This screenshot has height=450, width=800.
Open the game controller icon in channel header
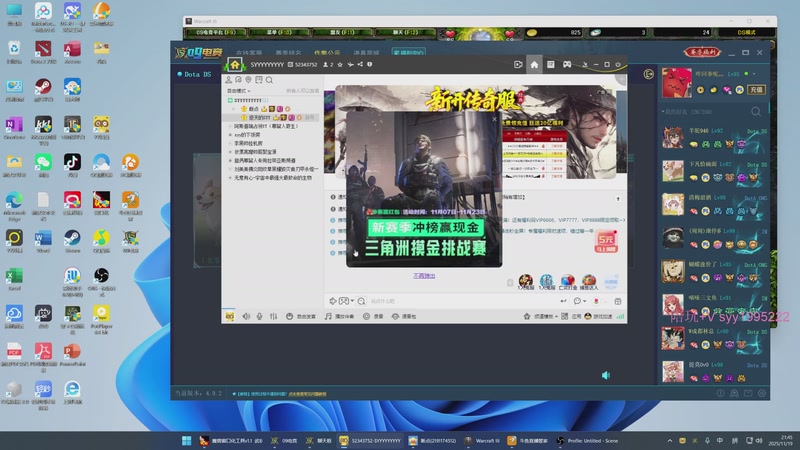567,65
